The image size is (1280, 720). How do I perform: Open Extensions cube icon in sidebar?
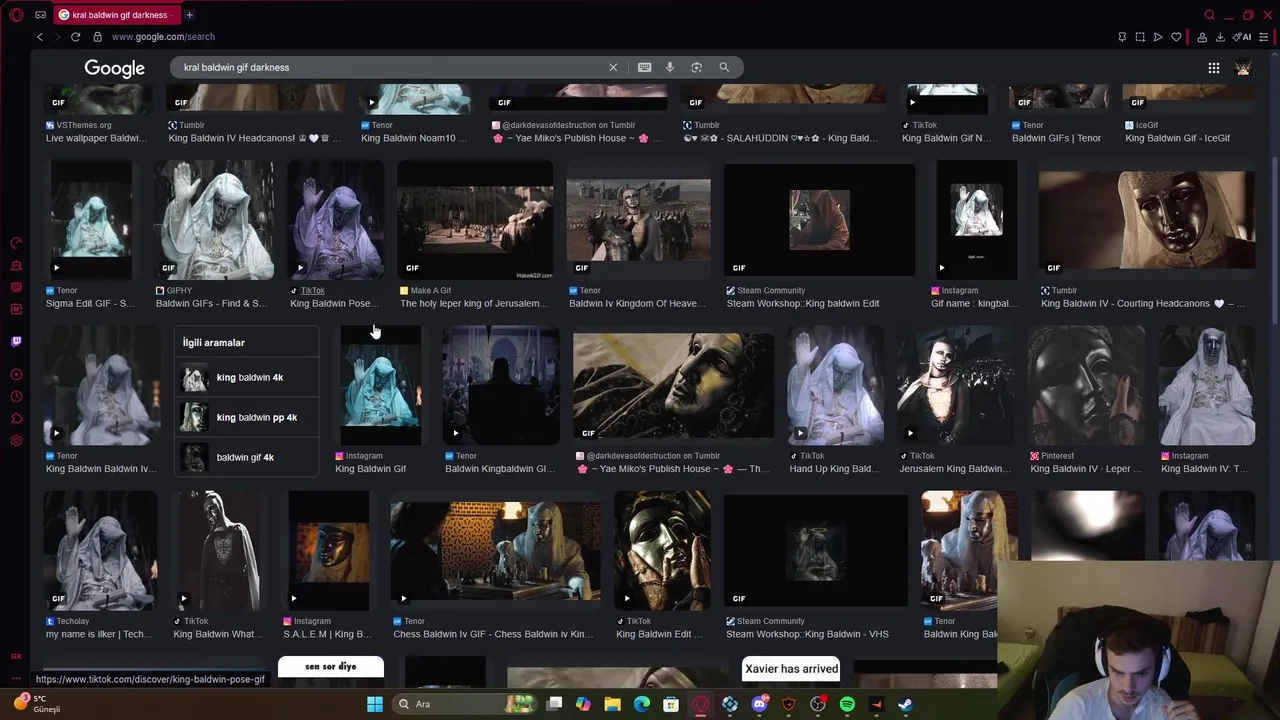coord(16,419)
